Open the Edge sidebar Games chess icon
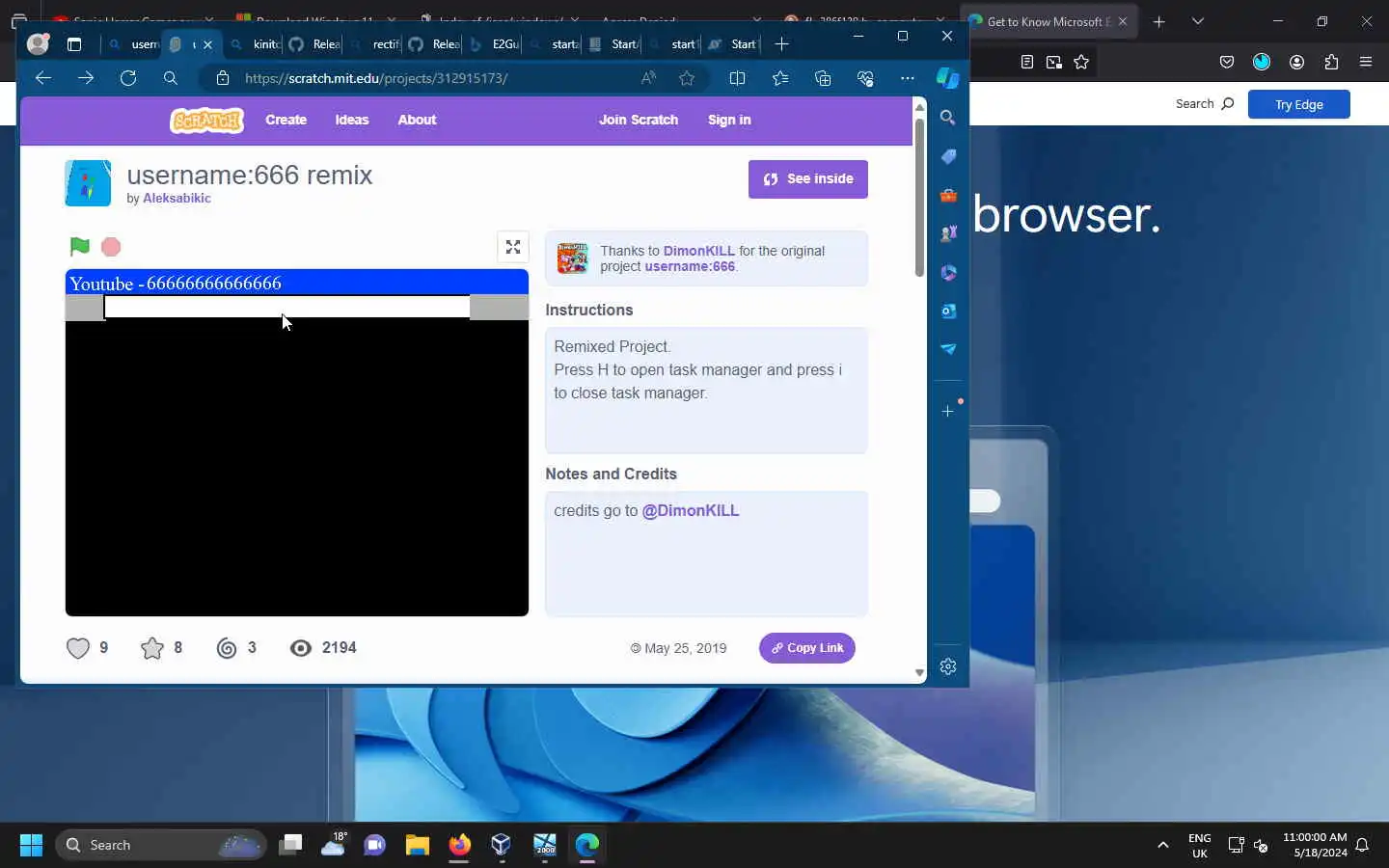 tap(948, 233)
